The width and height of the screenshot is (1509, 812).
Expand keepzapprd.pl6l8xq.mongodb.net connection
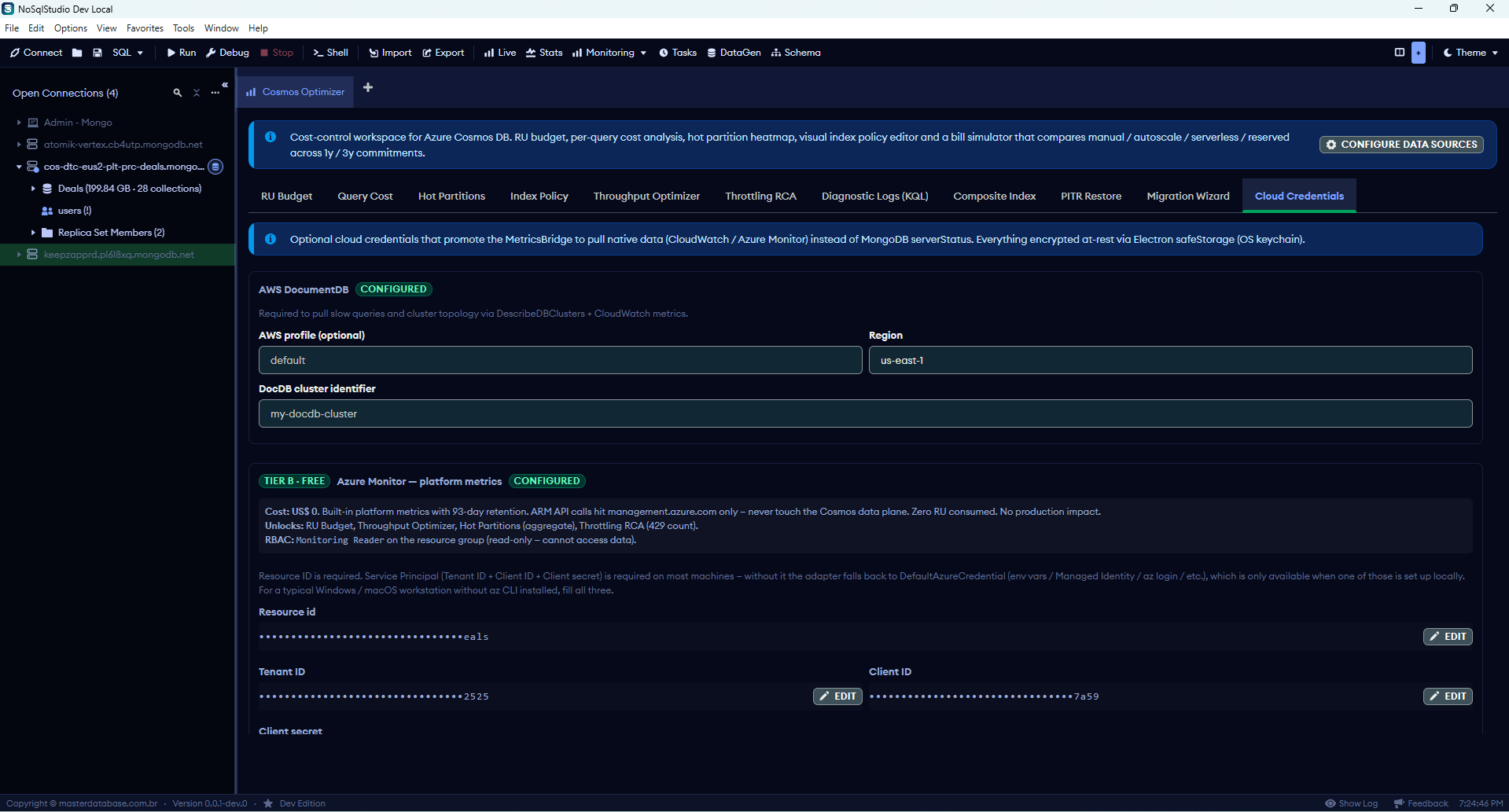point(19,255)
